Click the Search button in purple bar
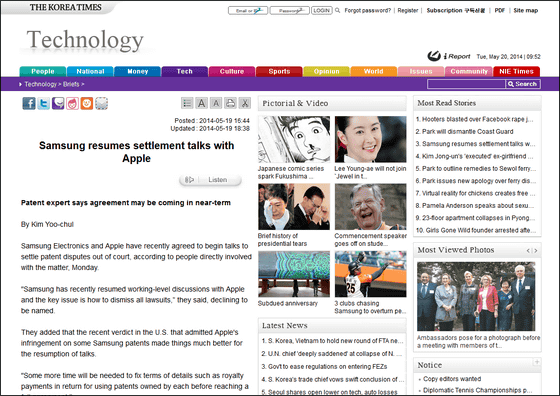Viewport: 560px width, 396px height. coord(523,84)
